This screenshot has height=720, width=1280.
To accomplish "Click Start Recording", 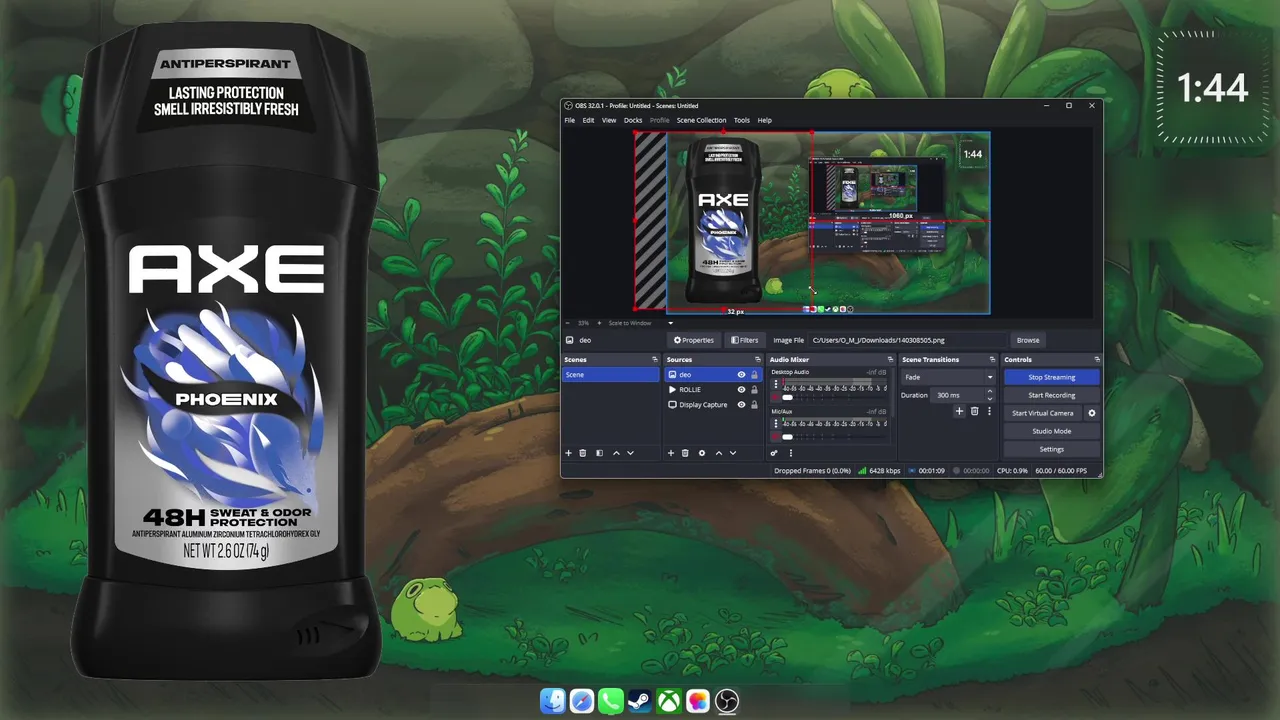I will [x=1052, y=395].
